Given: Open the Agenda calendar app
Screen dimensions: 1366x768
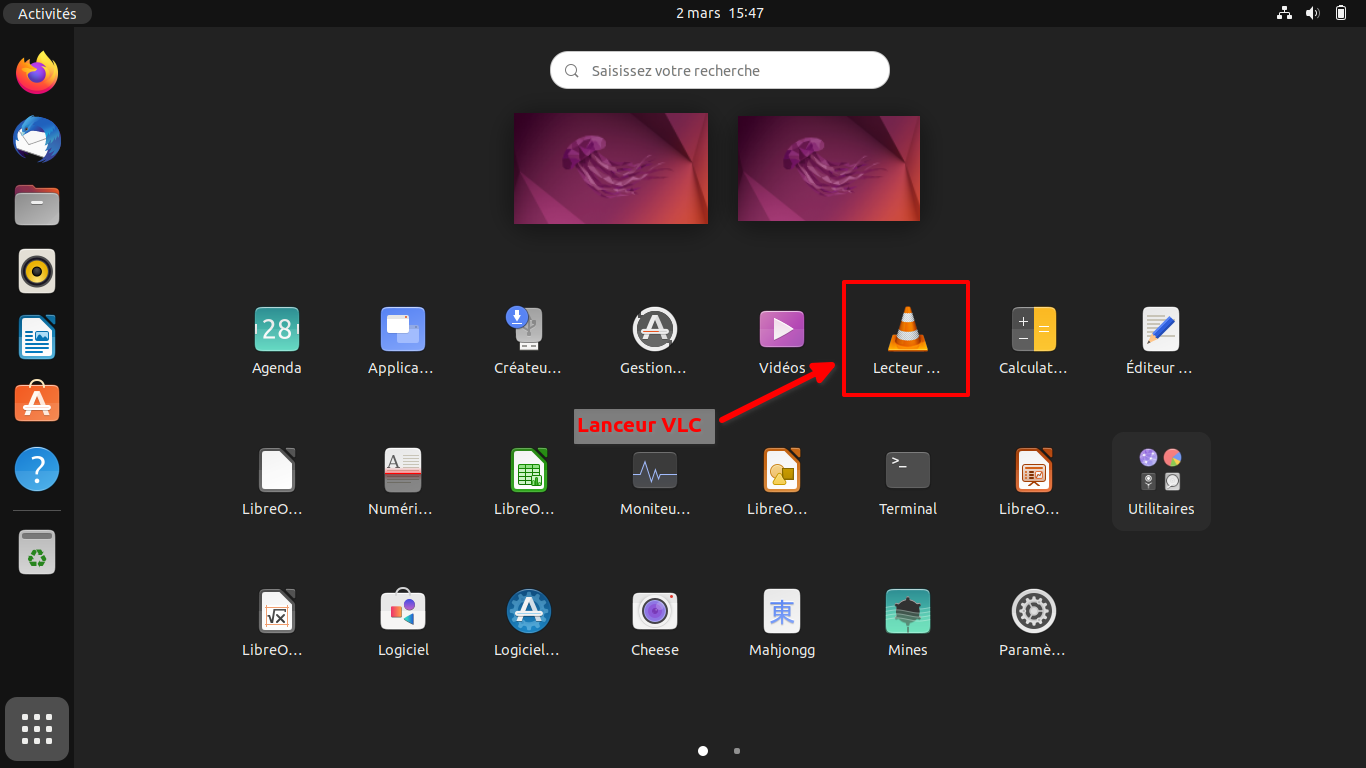Looking at the screenshot, I should pyautogui.click(x=276, y=328).
